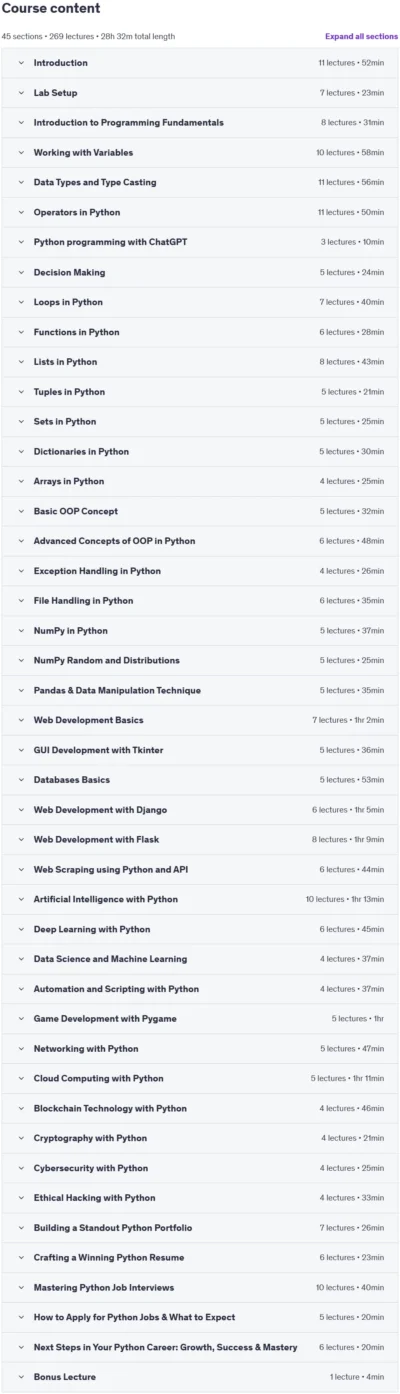The height and width of the screenshot is (1394, 400).
Task: Expand the Introduction section chevron
Action: pos(20,63)
